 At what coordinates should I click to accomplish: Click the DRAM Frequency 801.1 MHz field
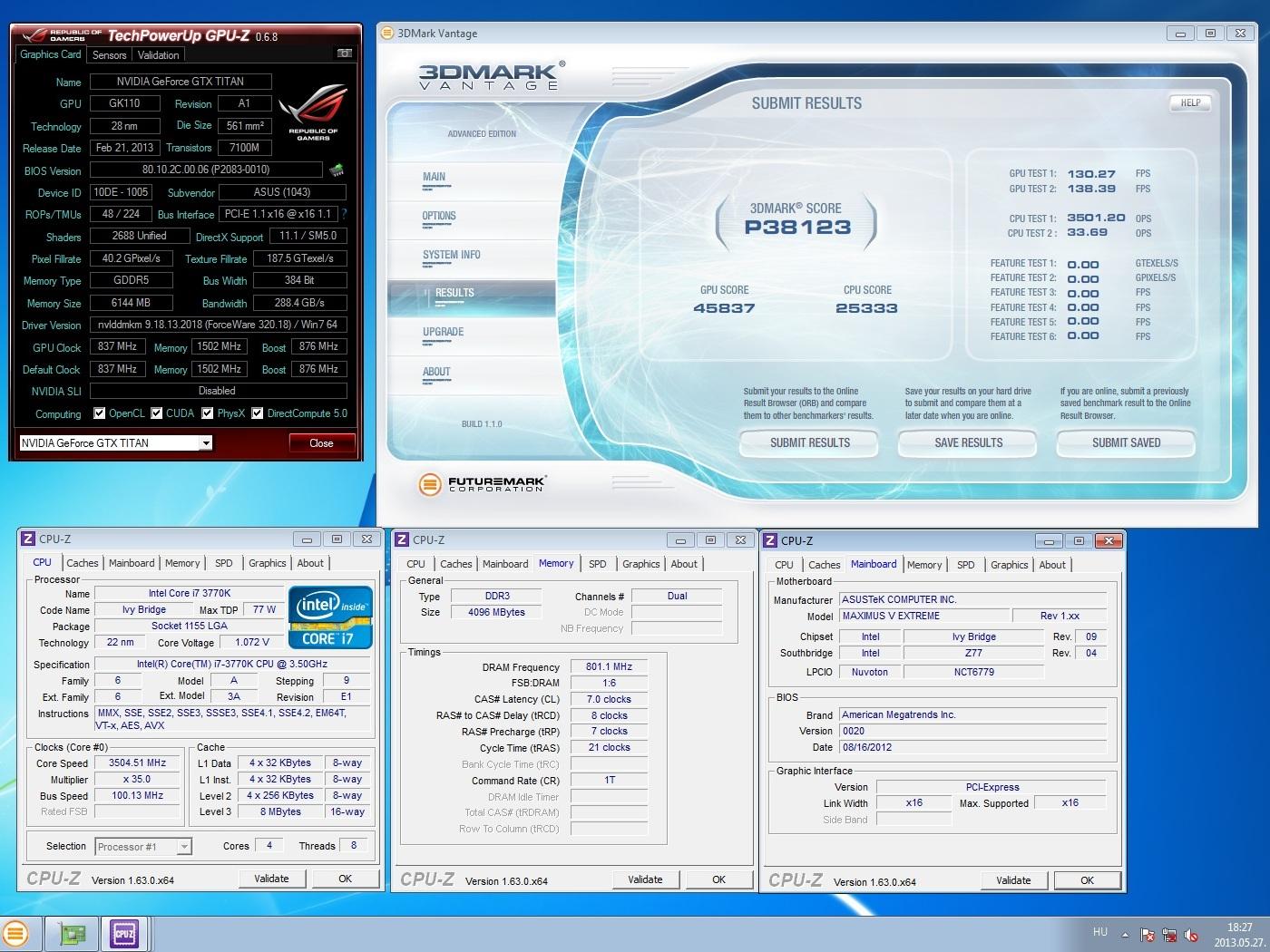click(x=609, y=667)
